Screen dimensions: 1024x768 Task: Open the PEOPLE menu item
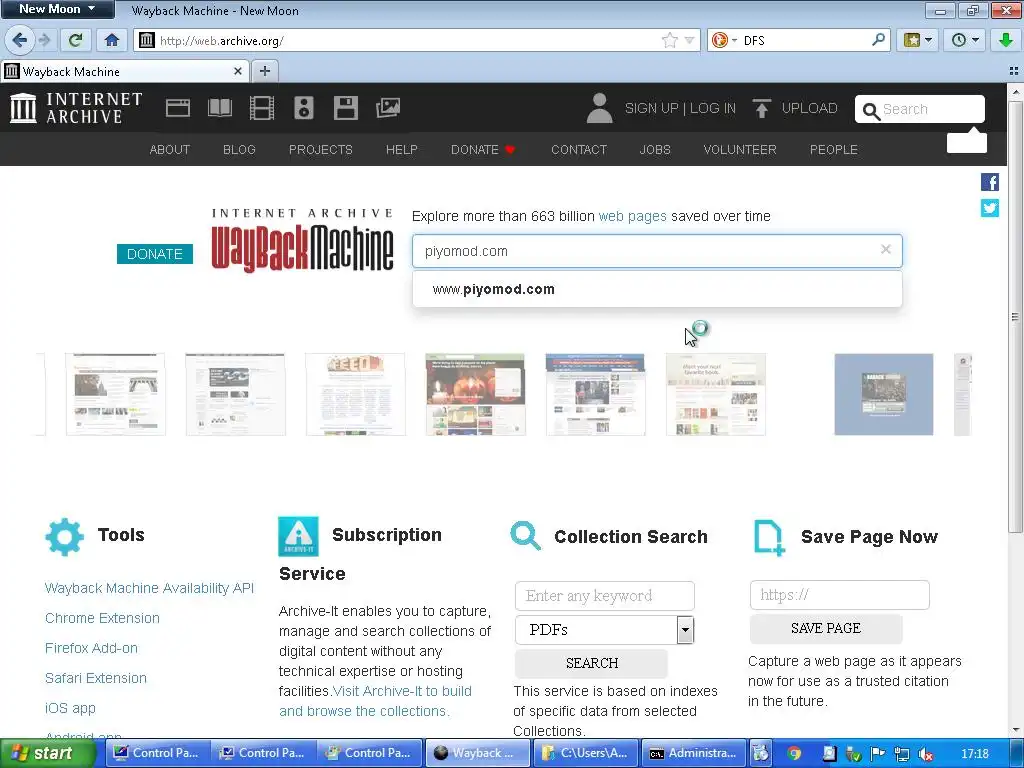[833, 150]
